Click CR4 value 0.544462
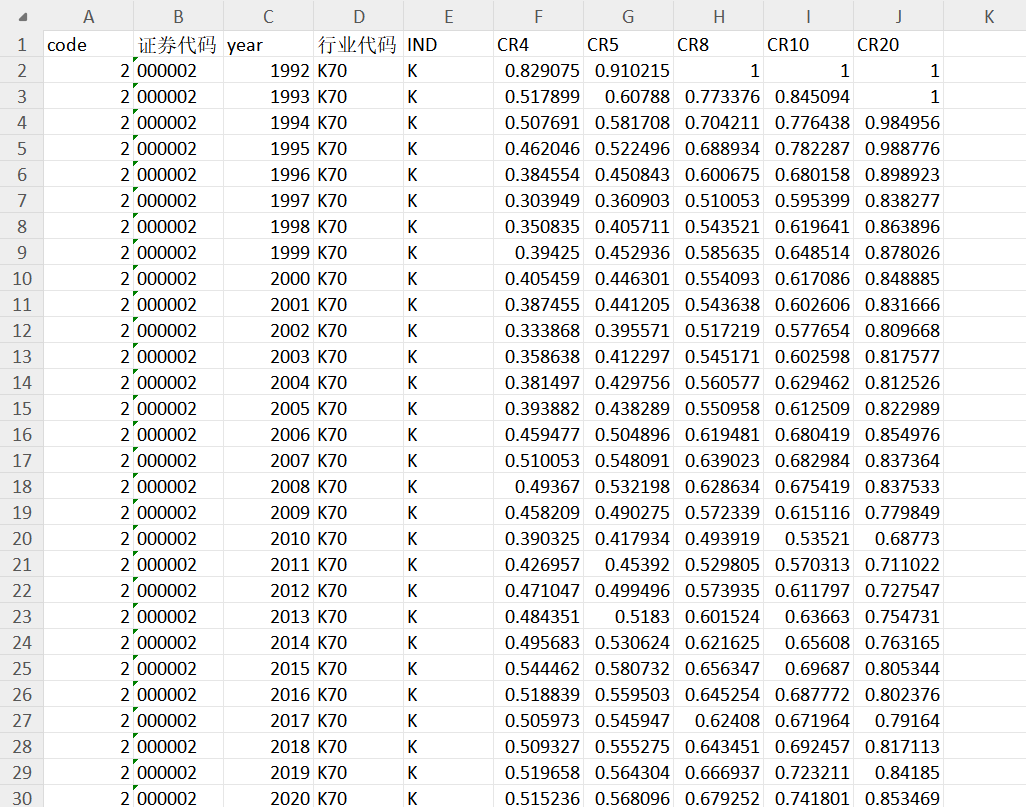This screenshot has height=807, width=1026. click(539, 668)
